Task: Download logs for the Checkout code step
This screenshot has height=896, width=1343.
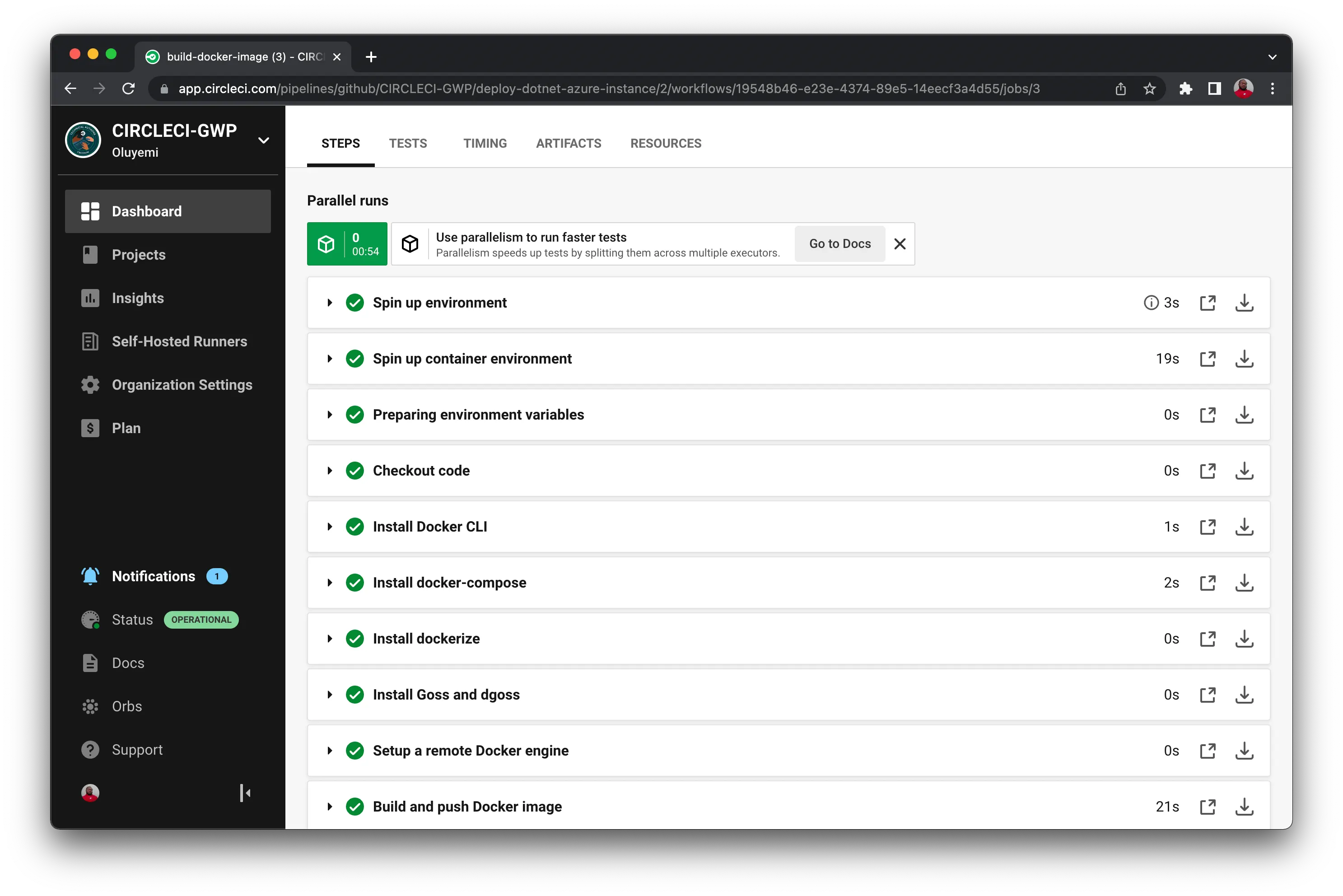Action: [1245, 470]
